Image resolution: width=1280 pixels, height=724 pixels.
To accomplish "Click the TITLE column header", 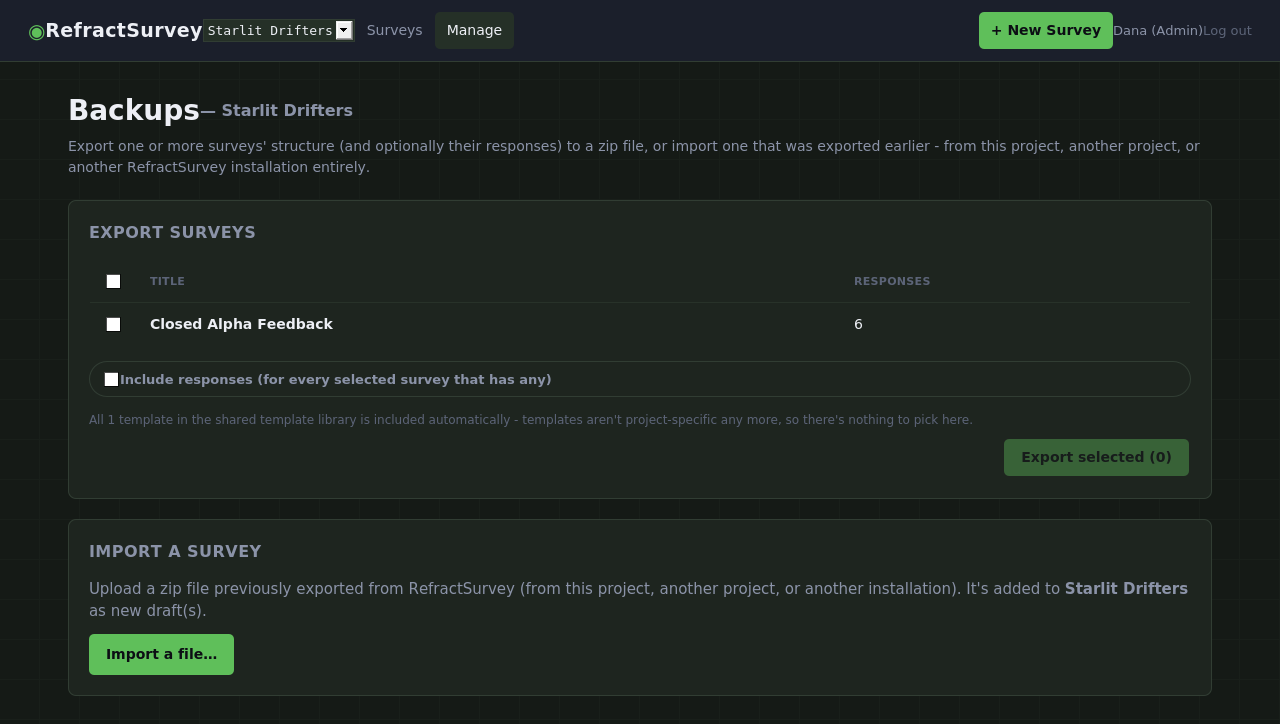I will coord(167,281).
